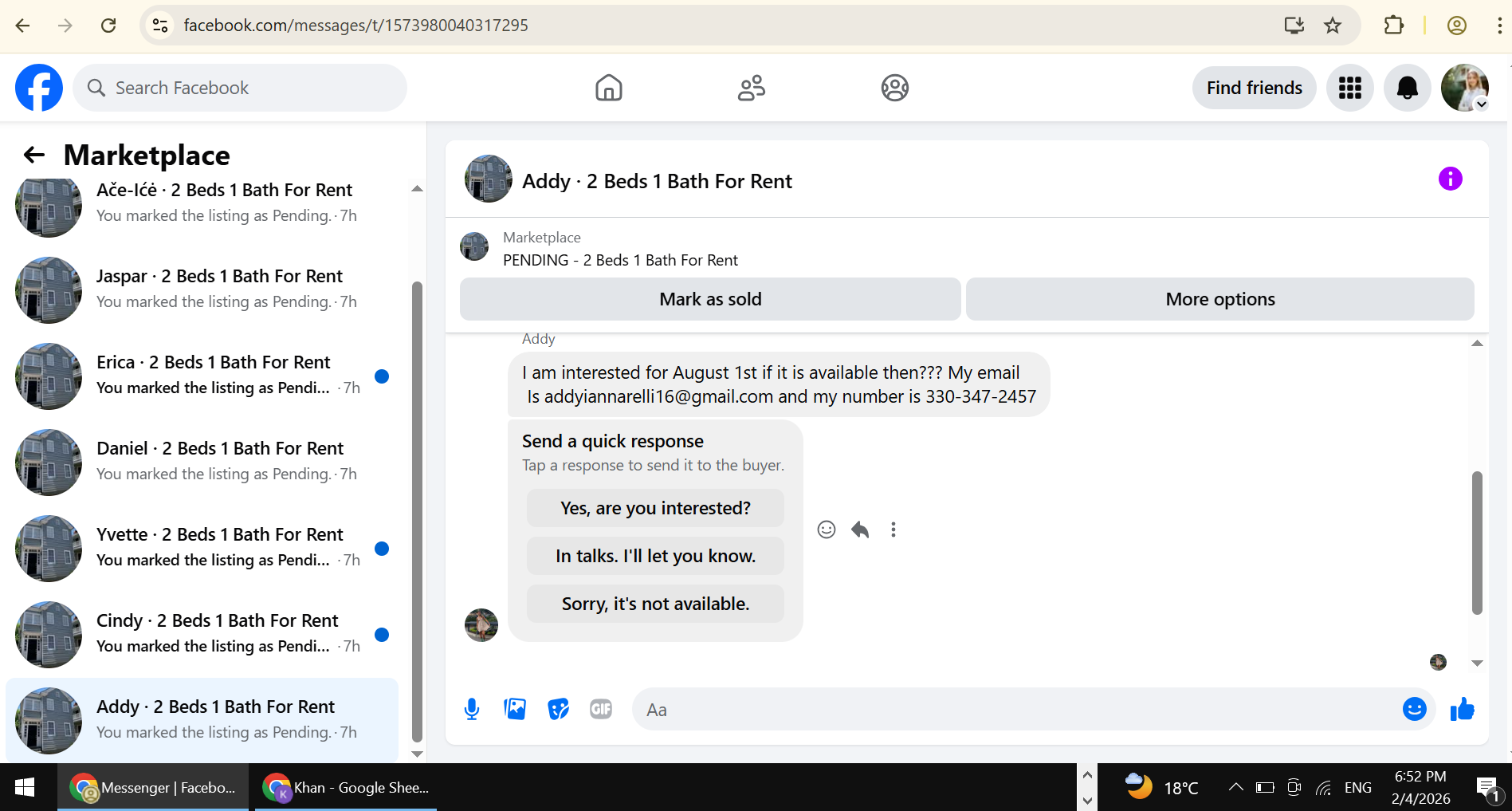This screenshot has width=1512, height=811.
Task: Open the Cindy conversation
Action: 202,634
